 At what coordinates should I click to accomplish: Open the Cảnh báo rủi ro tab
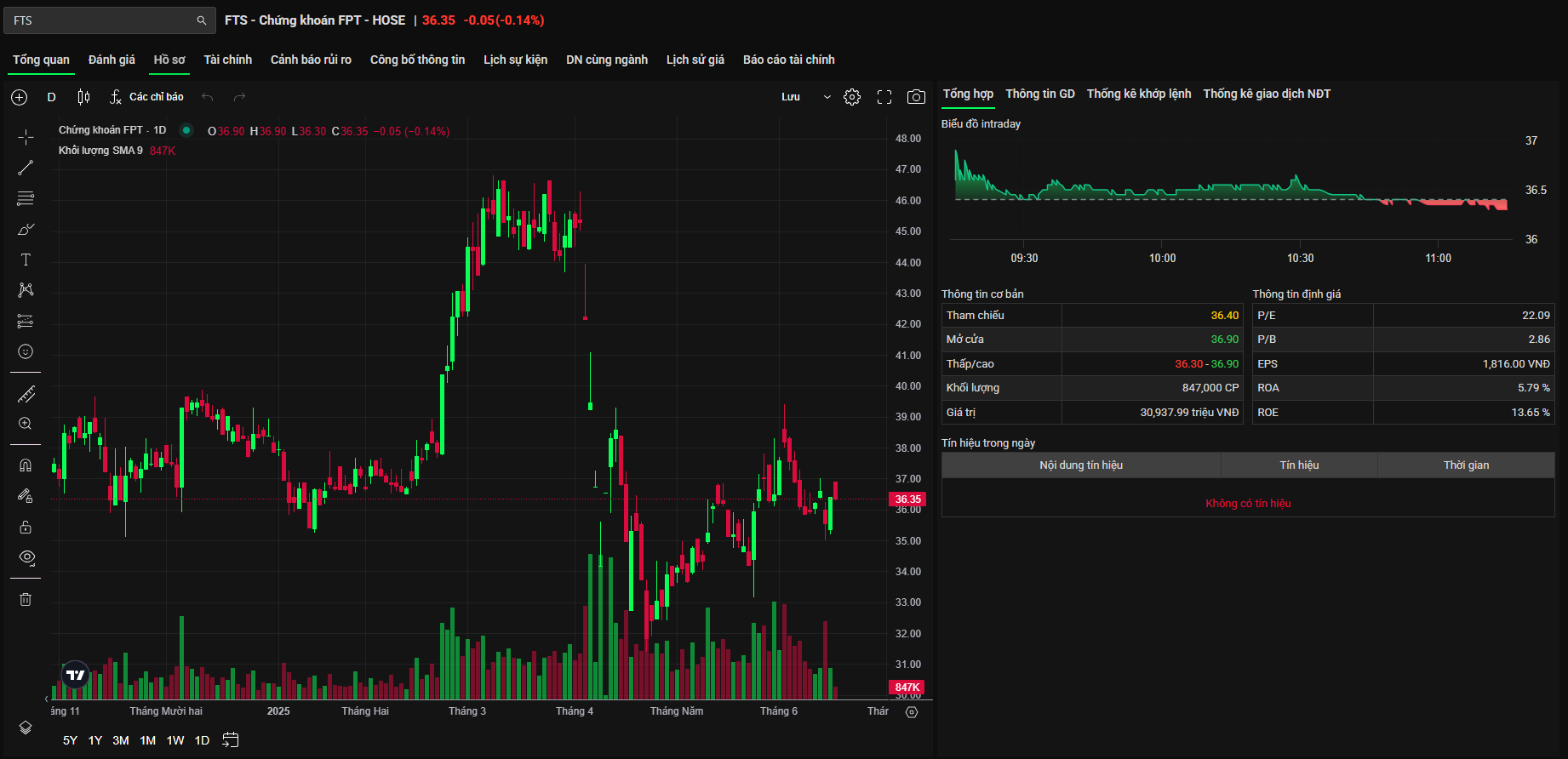[311, 60]
